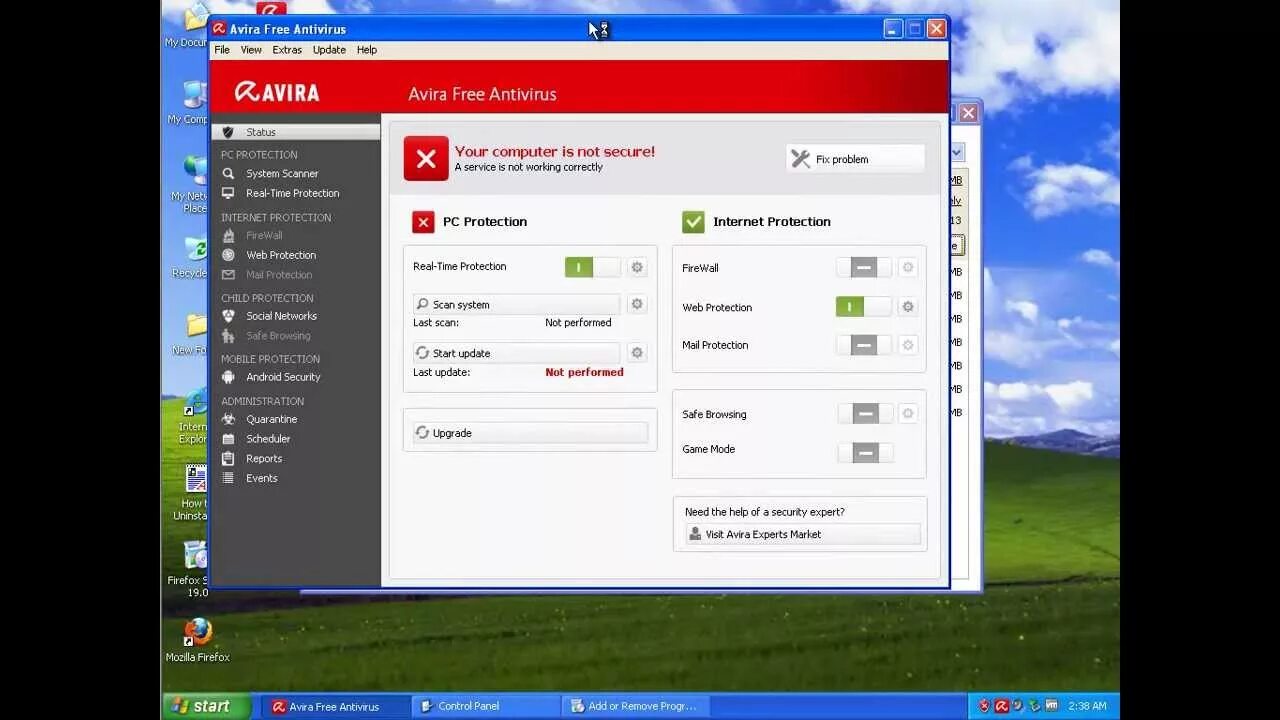
Task: Select Mail Protection in the sidebar
Action: pyautogui.click(x=279, y=275)
